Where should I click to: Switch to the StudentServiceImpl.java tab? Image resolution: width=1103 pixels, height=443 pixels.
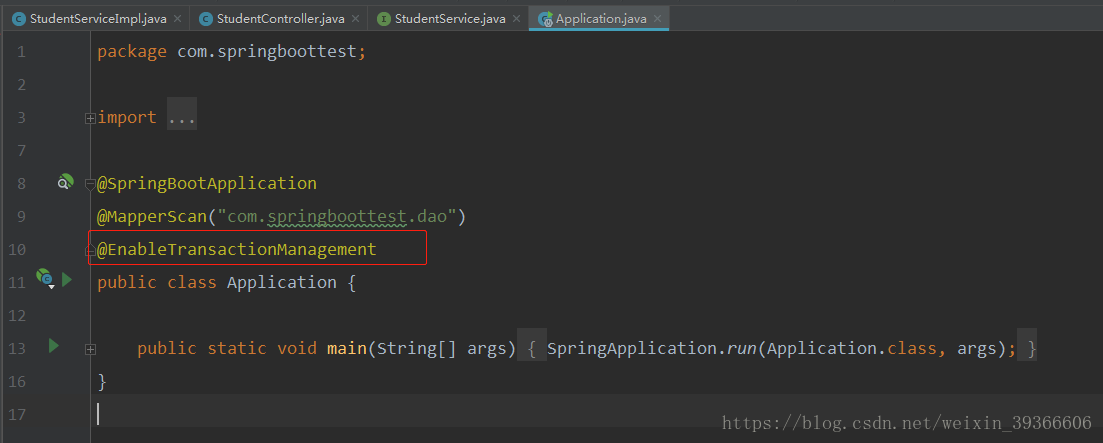point(97,19)
